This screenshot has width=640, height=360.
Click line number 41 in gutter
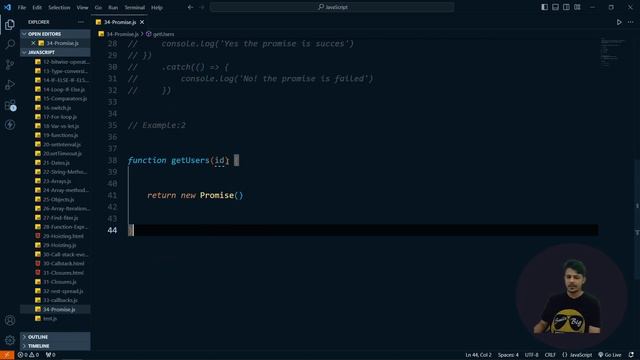pyautogui.click(x=112, y=195)
